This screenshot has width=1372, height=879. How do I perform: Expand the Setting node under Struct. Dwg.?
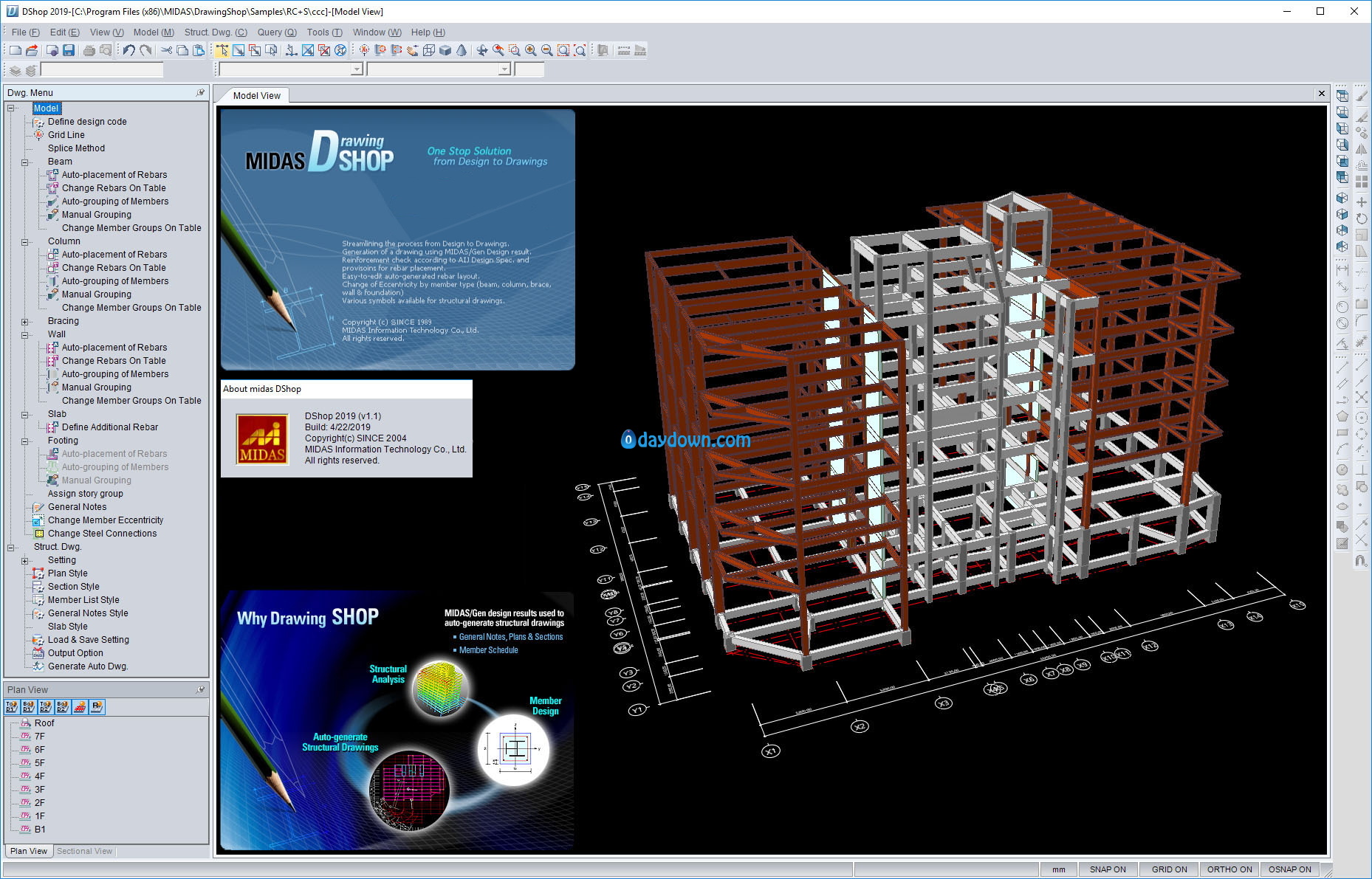click(x=24, y=561)
